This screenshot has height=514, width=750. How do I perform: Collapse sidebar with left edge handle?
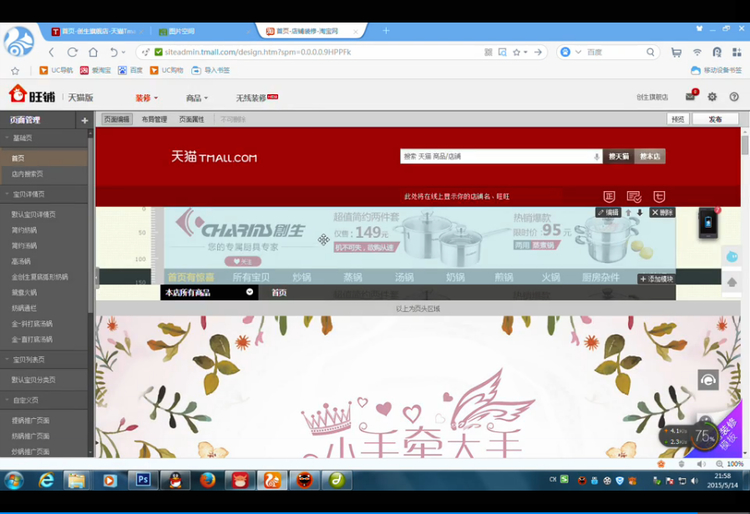[x=97, y=277]
